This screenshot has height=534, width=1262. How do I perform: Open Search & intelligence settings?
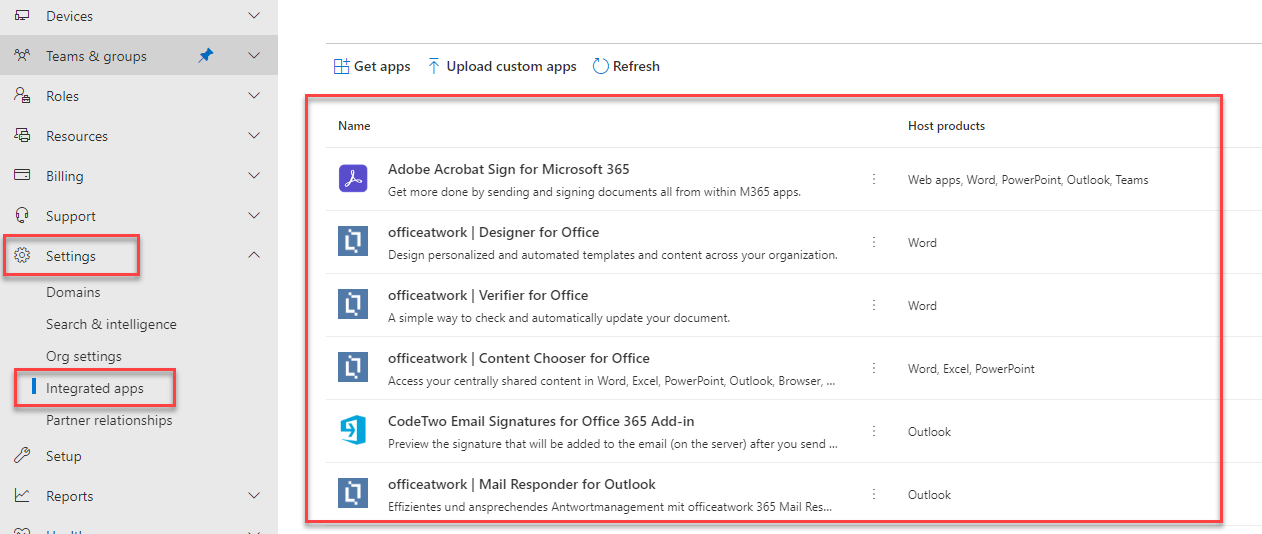click(111, 324)
